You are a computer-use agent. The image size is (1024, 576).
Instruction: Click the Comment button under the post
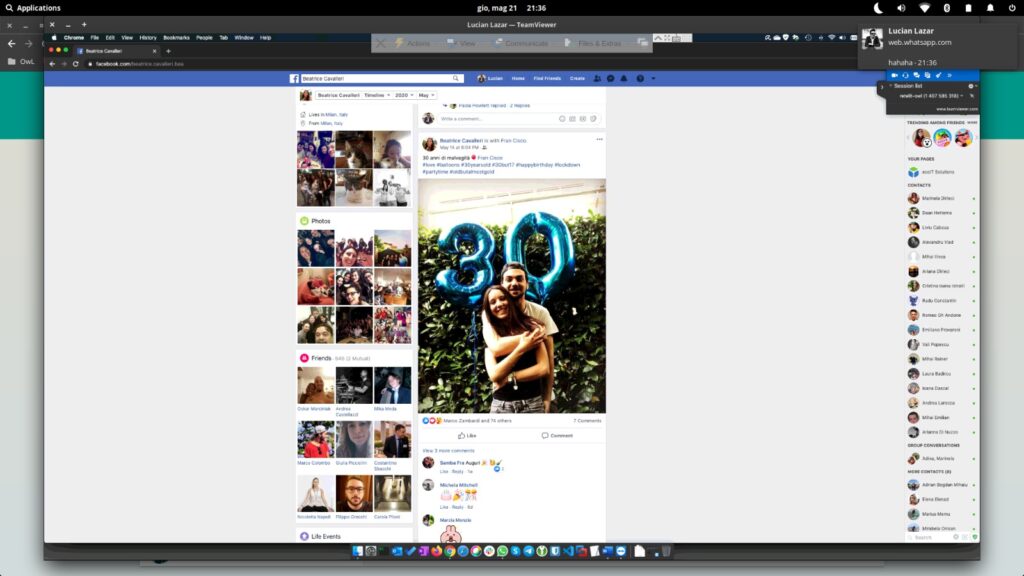click(x=557, y=436)
